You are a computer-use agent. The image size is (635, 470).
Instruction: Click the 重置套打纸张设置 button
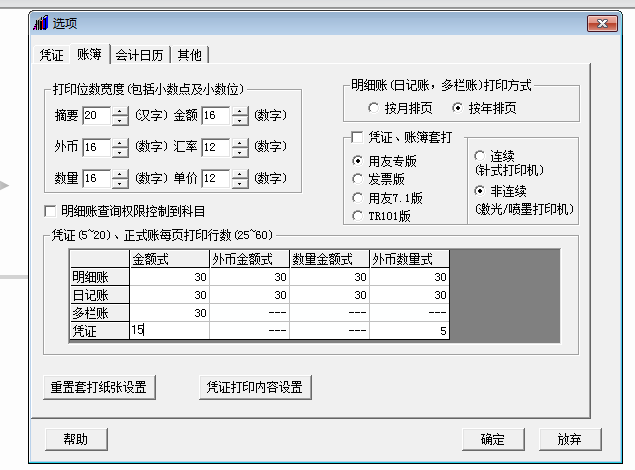(99, 387)
